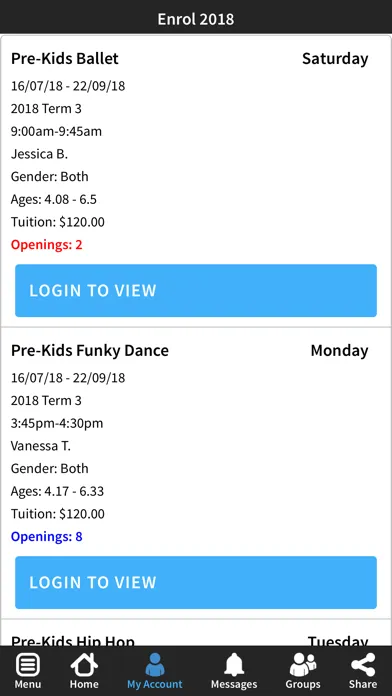Viewport: 392px width, 696px height.
Task: Select the Saturday day label
Action: click(x=335, y=59)
